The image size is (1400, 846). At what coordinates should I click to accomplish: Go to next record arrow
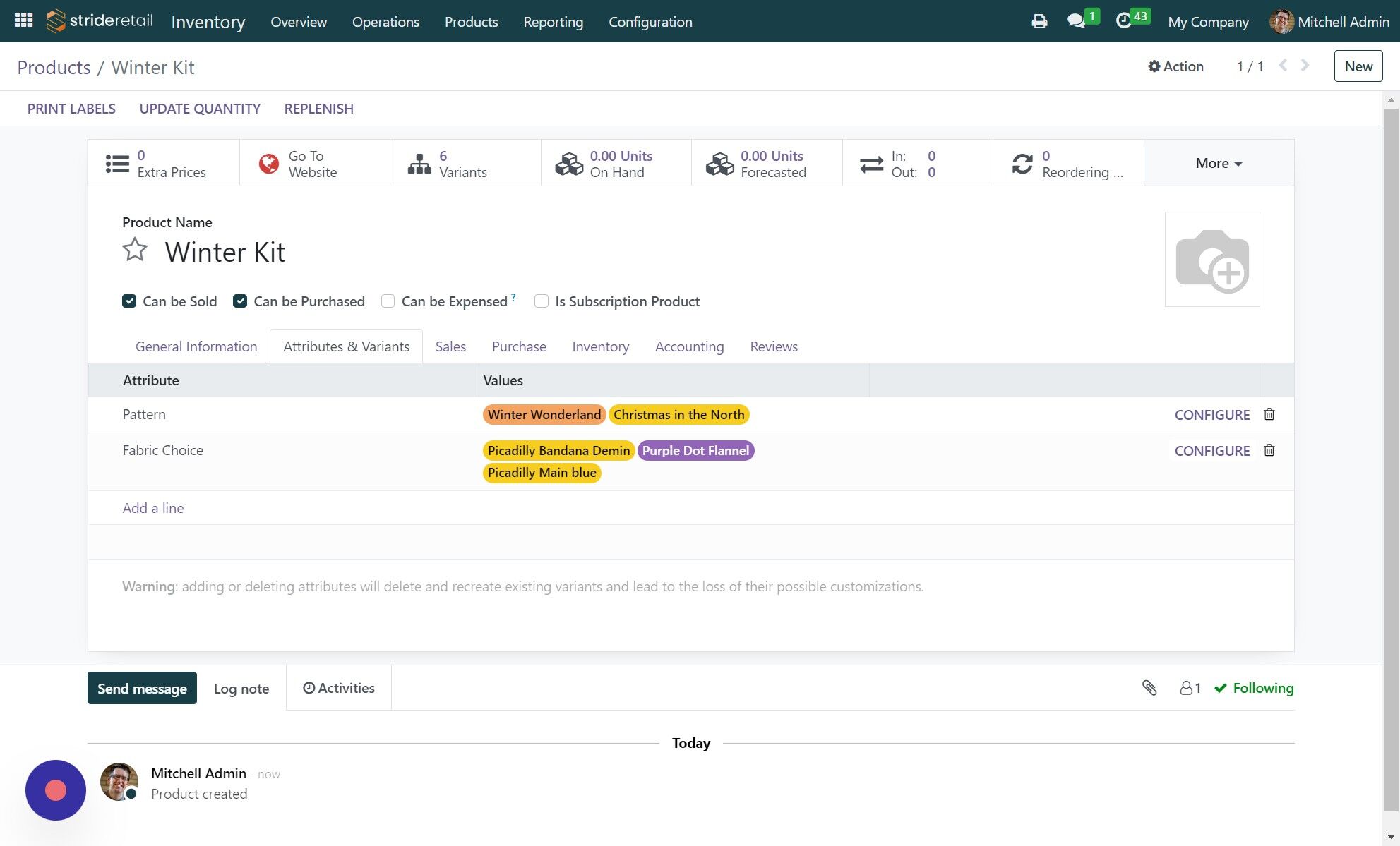[x=1305, y=66]
